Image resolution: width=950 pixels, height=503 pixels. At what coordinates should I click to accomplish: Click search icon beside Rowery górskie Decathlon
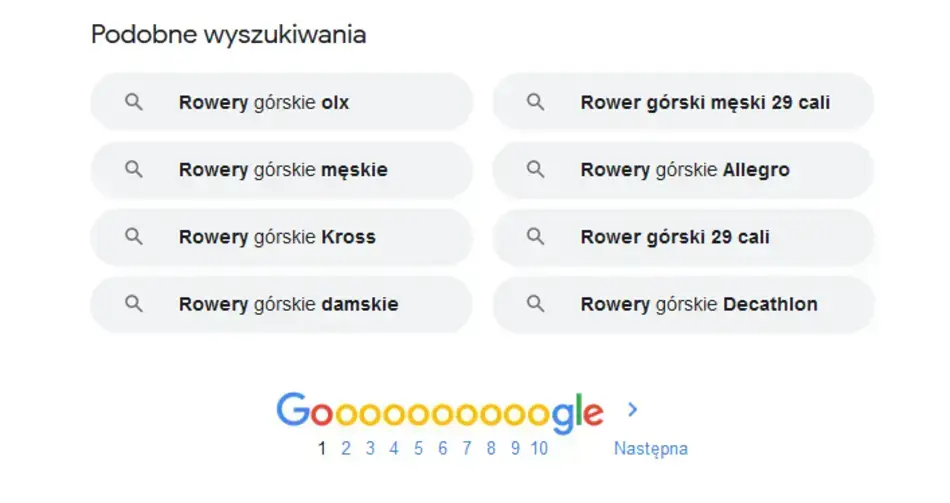pyautogui.click(x=536, y=304)
